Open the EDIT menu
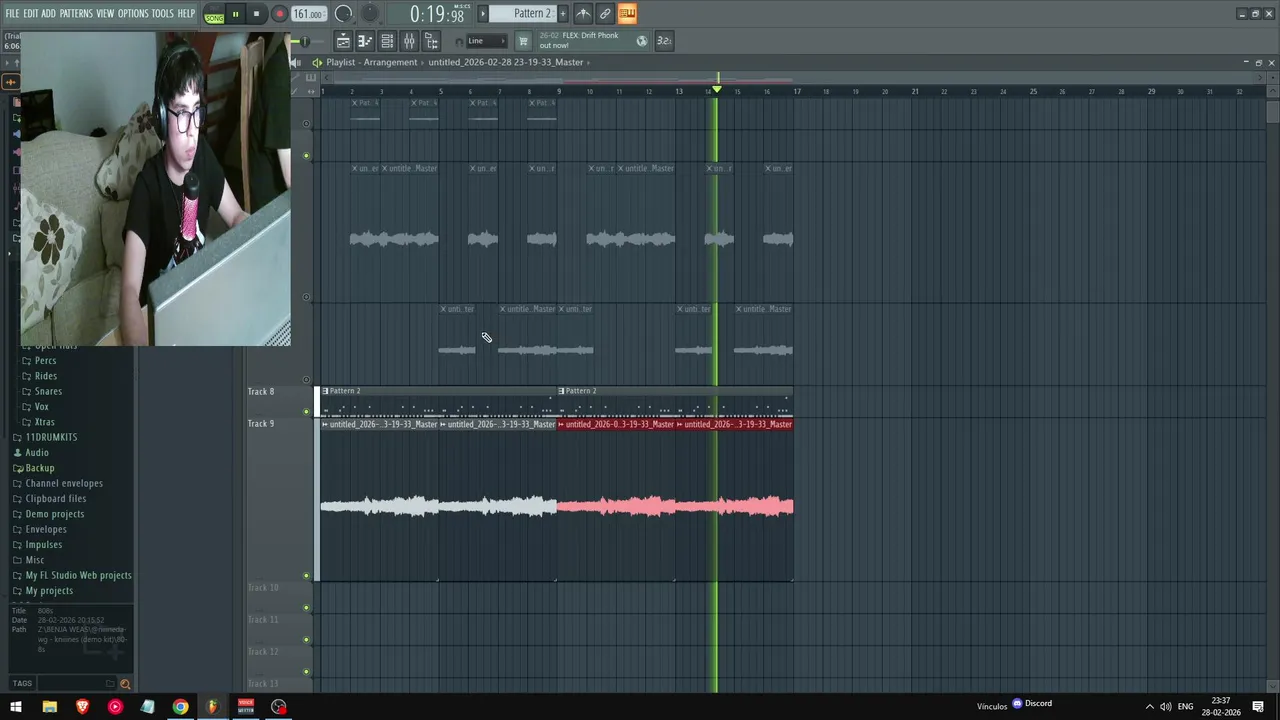Image resolution: width=1280 pixels, height=720 pixels. click(31, 14)
